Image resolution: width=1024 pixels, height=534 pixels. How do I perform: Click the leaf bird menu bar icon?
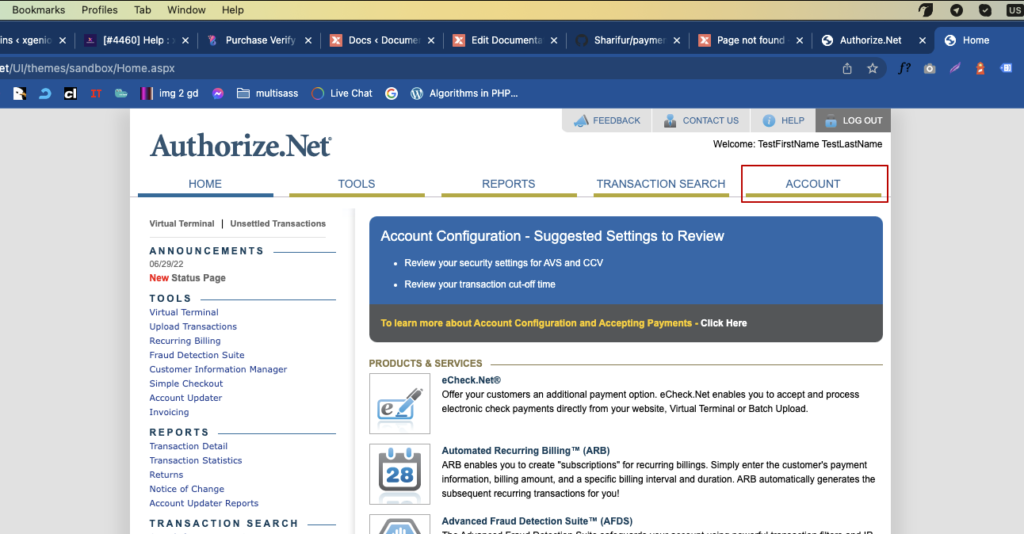click(925, 10)
